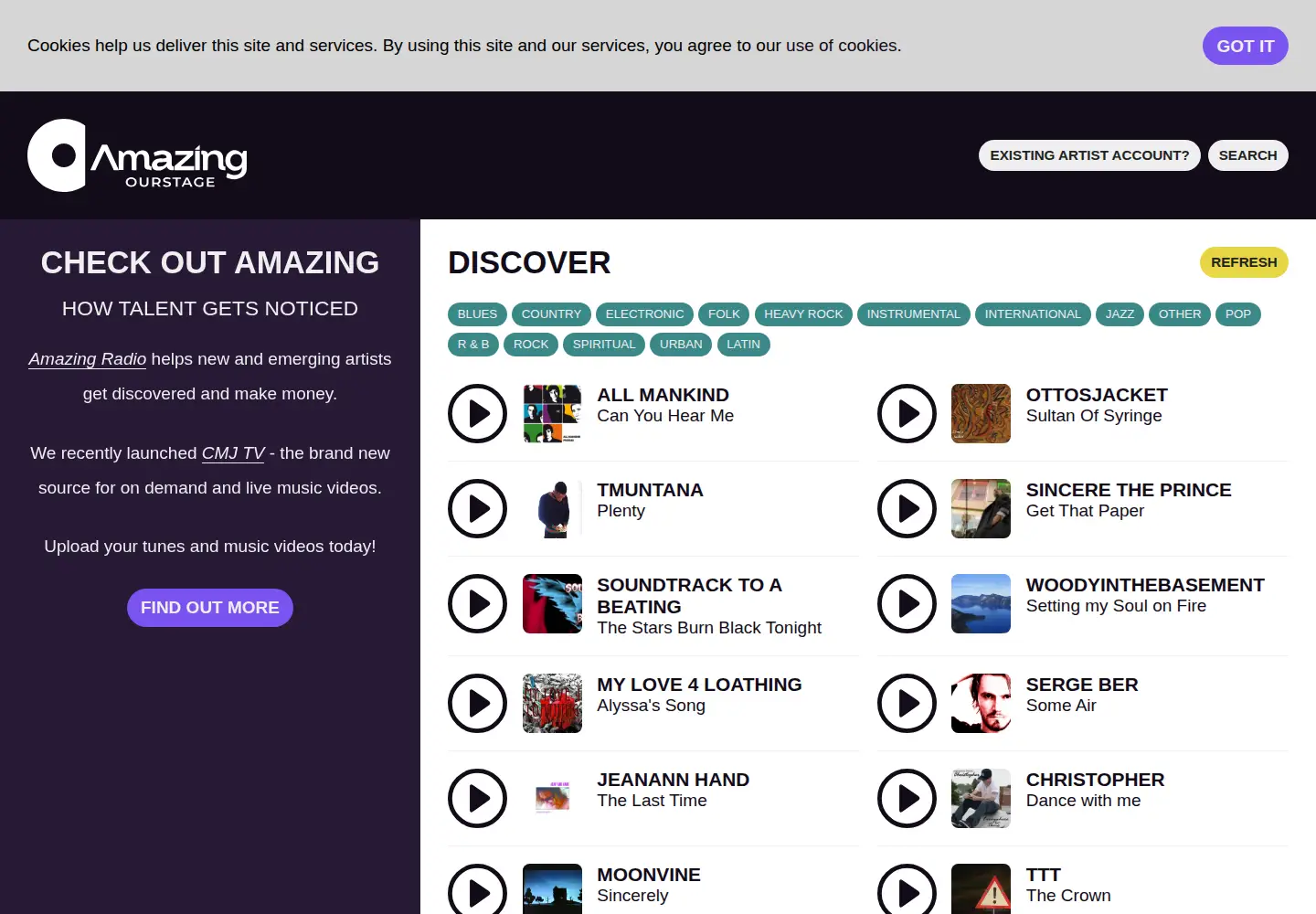The width and height of the screenshot is (1316, 914).
Task: Select the Spiritual genre tag
Action: pos(604,345)
